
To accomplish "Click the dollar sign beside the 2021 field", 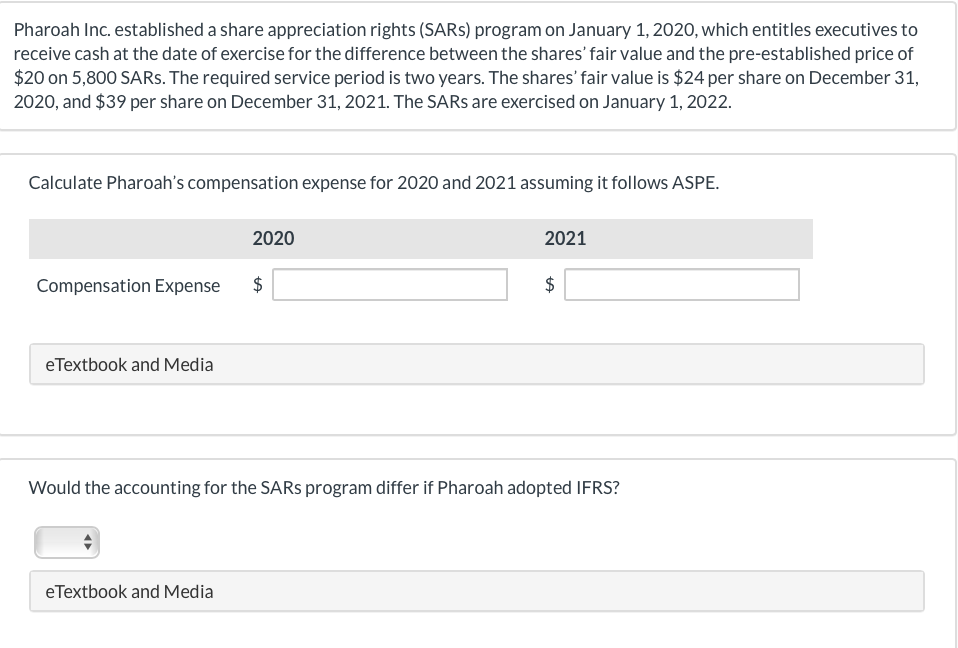I will click(547, 285).
